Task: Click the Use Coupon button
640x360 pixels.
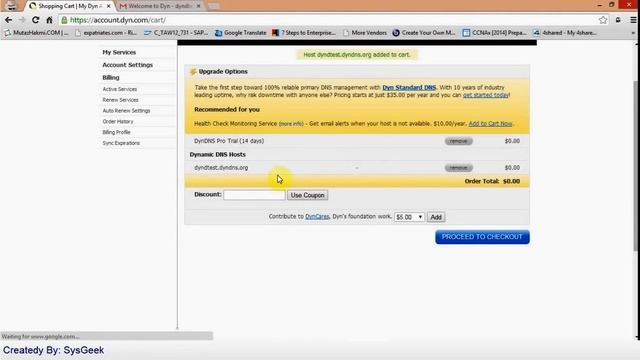Action: click(307, 195)
